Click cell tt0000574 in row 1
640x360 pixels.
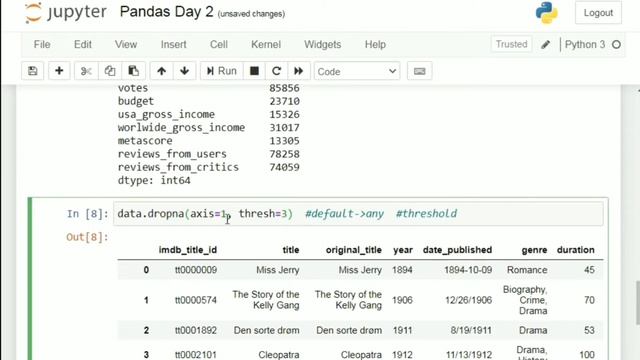pyautogui.click(x=196, y=300)
